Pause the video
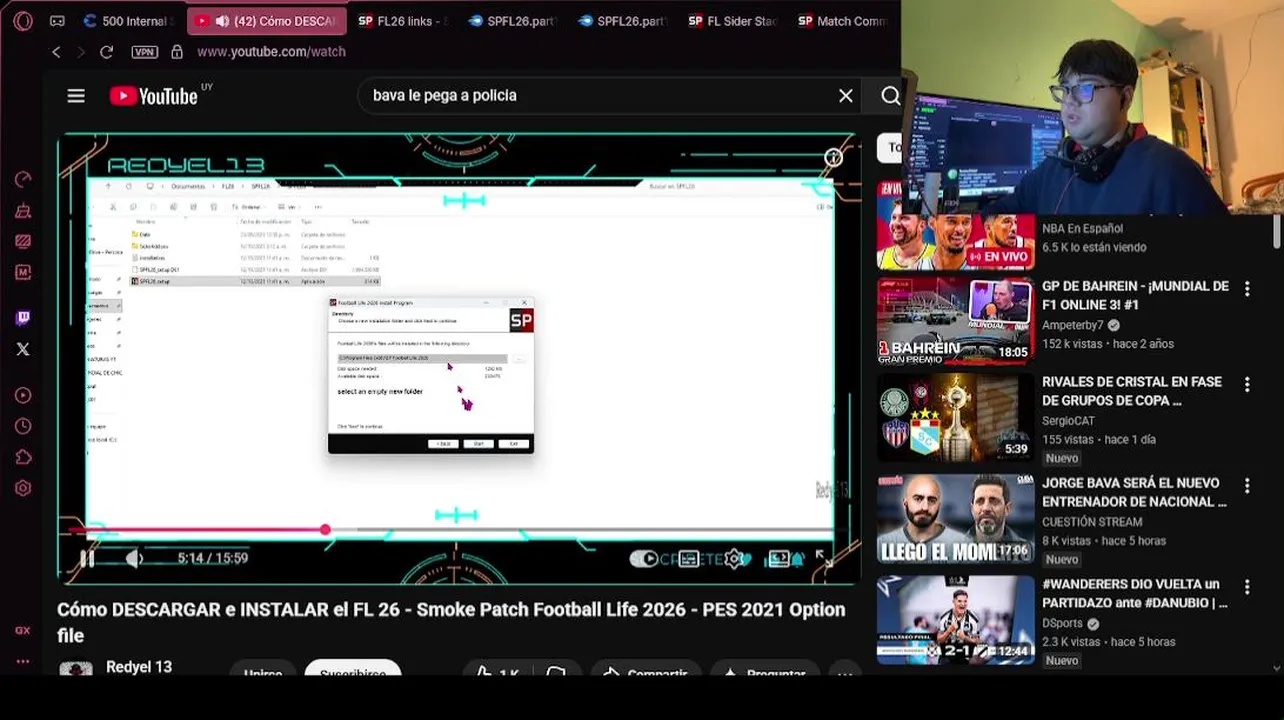This screenshot has width=1284, height=720. [x=87, y=559]
